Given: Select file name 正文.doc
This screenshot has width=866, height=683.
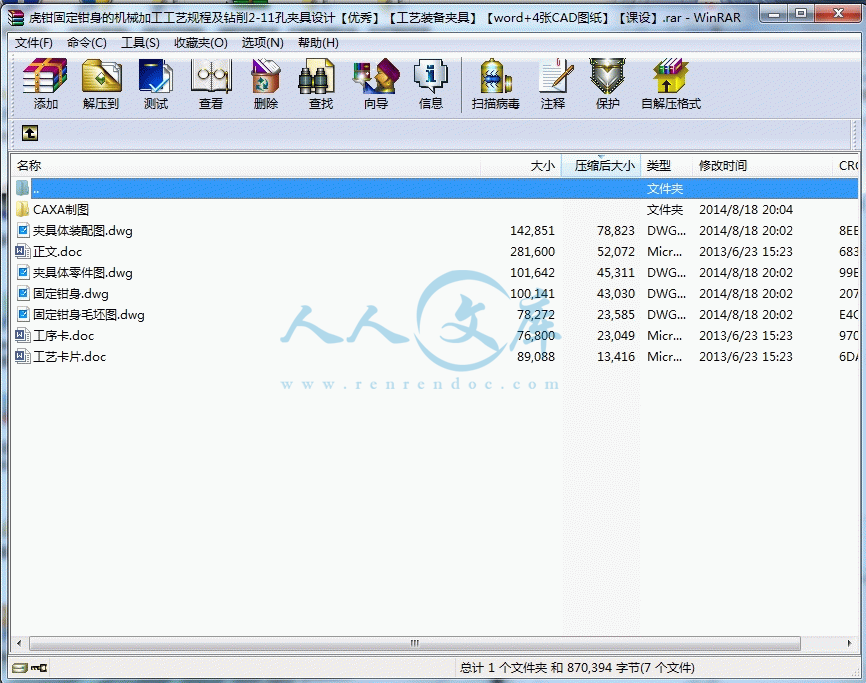Looking at the screenshot, I should [x=57, y=251].
